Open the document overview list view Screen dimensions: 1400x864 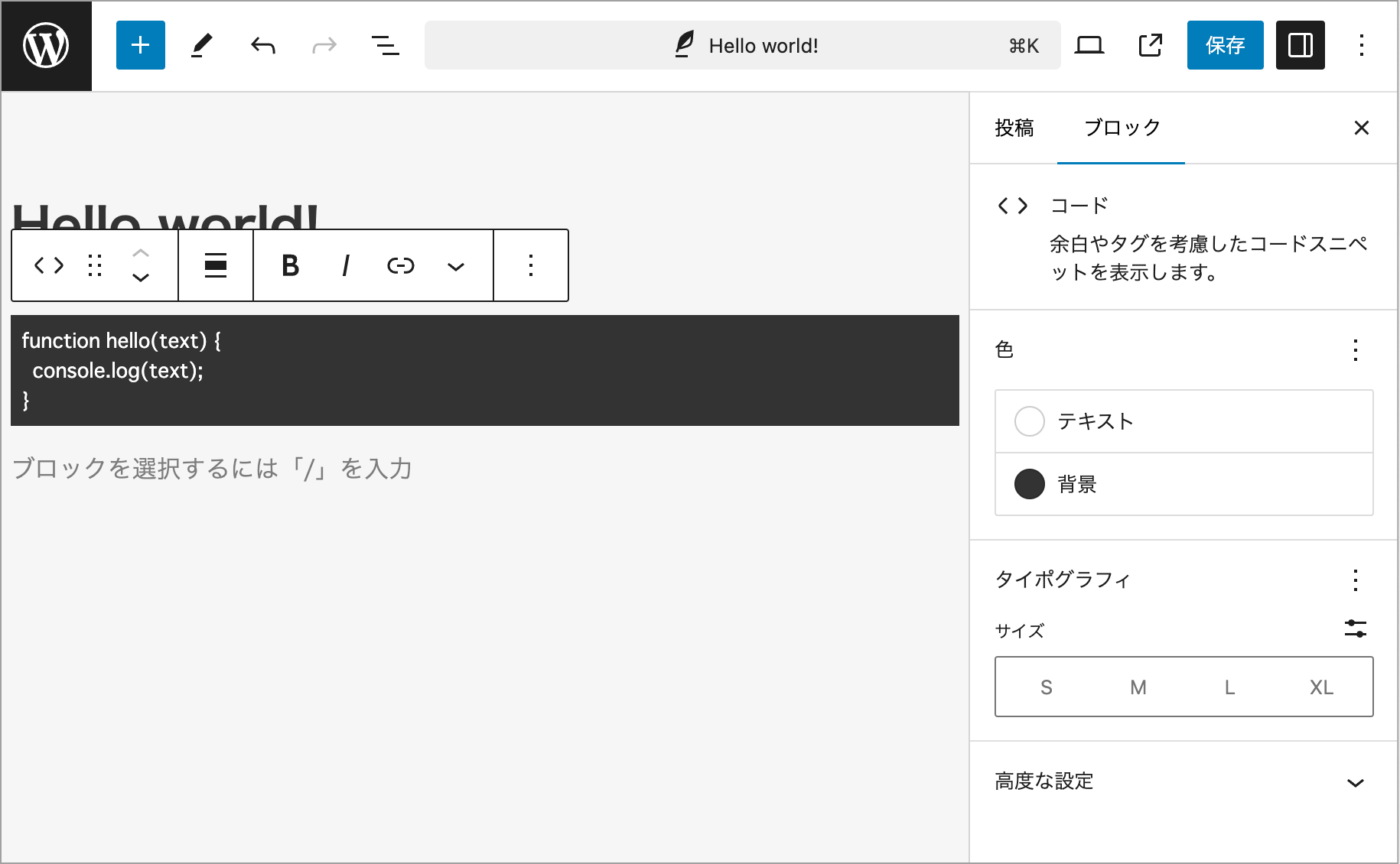click(385, 45)
